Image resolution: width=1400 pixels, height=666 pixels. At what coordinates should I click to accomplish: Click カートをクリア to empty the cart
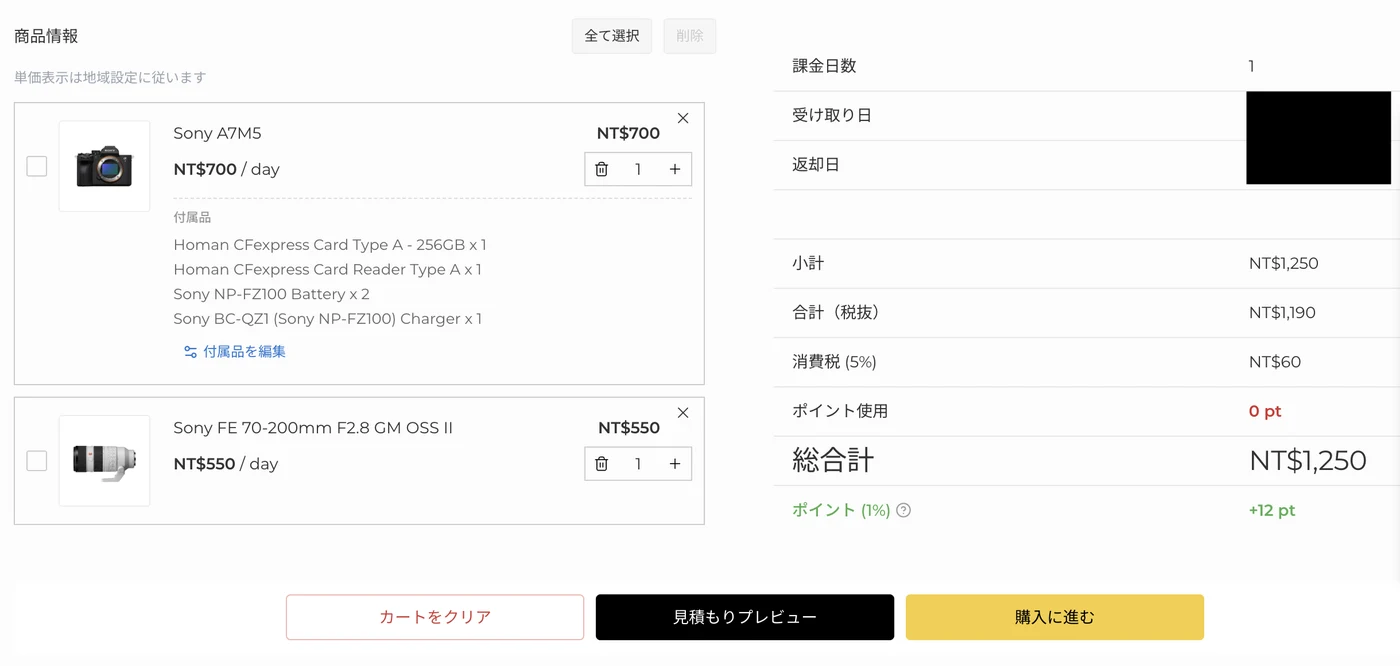435,617
